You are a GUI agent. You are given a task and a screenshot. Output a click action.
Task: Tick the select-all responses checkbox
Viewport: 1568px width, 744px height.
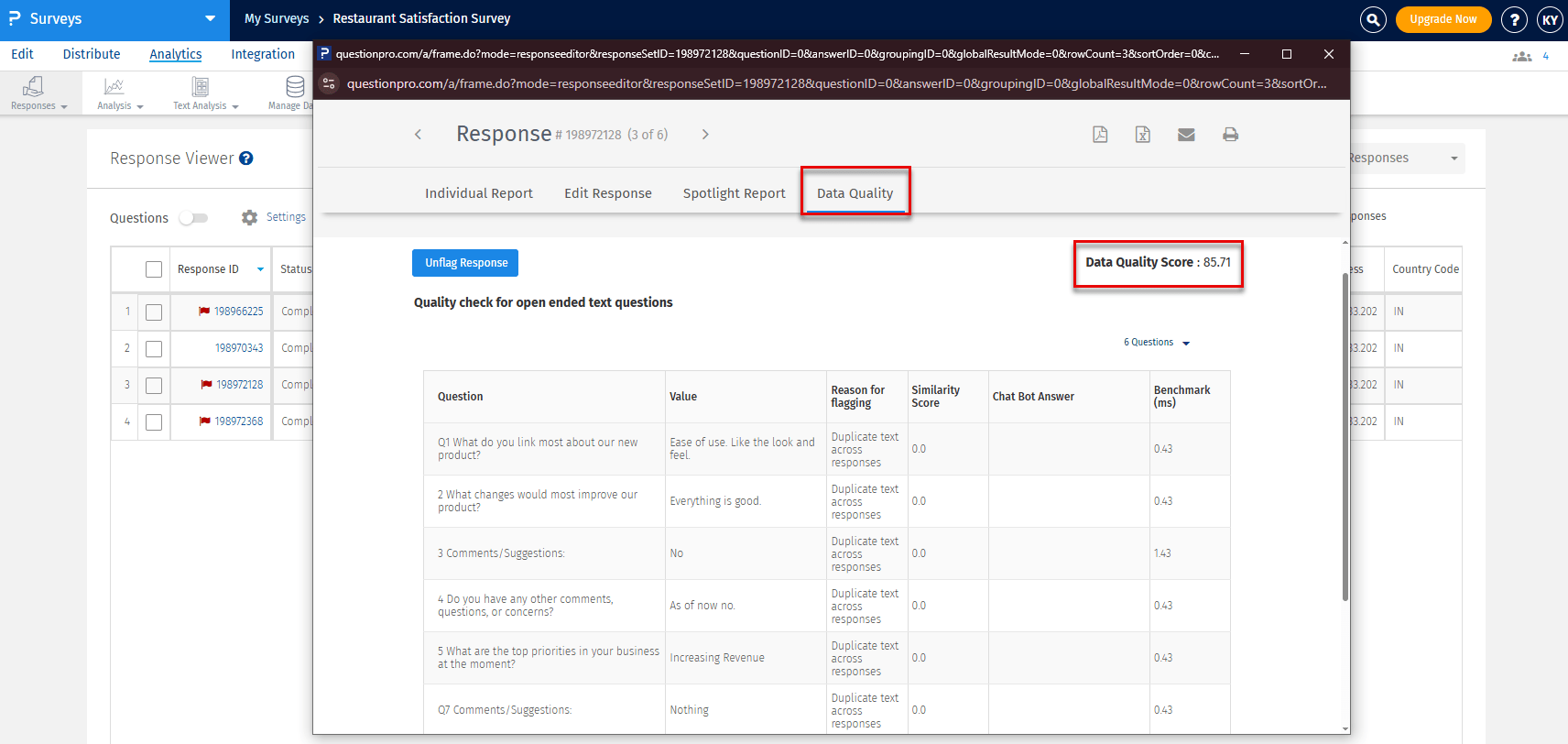(x=154, y=269)
